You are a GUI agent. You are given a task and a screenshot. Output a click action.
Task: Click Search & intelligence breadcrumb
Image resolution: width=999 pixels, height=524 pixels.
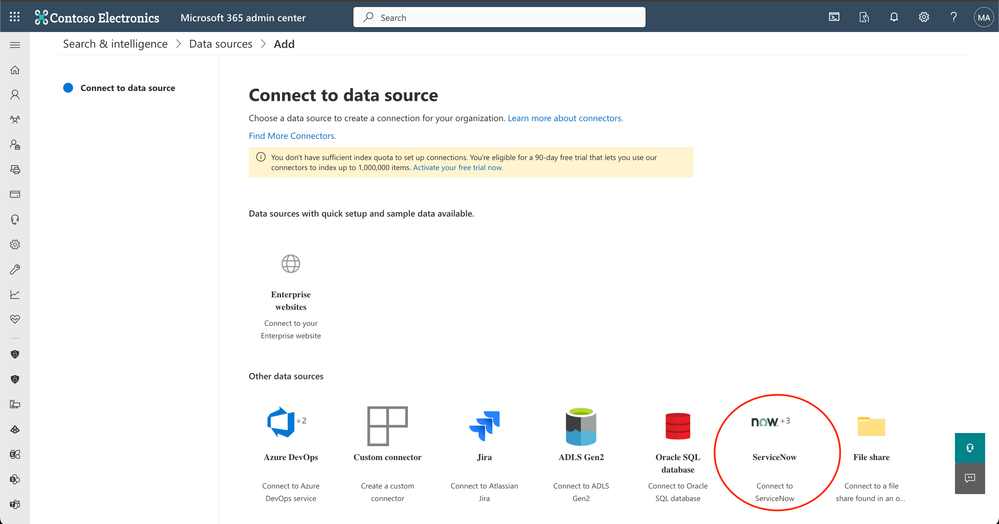pyautogui.click(x=115, y=44)
